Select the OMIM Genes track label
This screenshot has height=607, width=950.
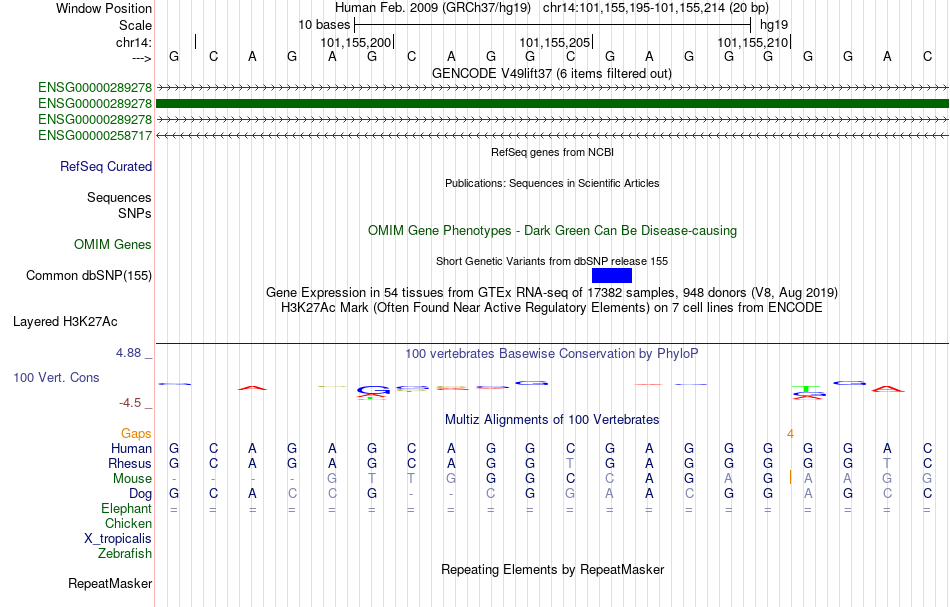tap(113, 244)
